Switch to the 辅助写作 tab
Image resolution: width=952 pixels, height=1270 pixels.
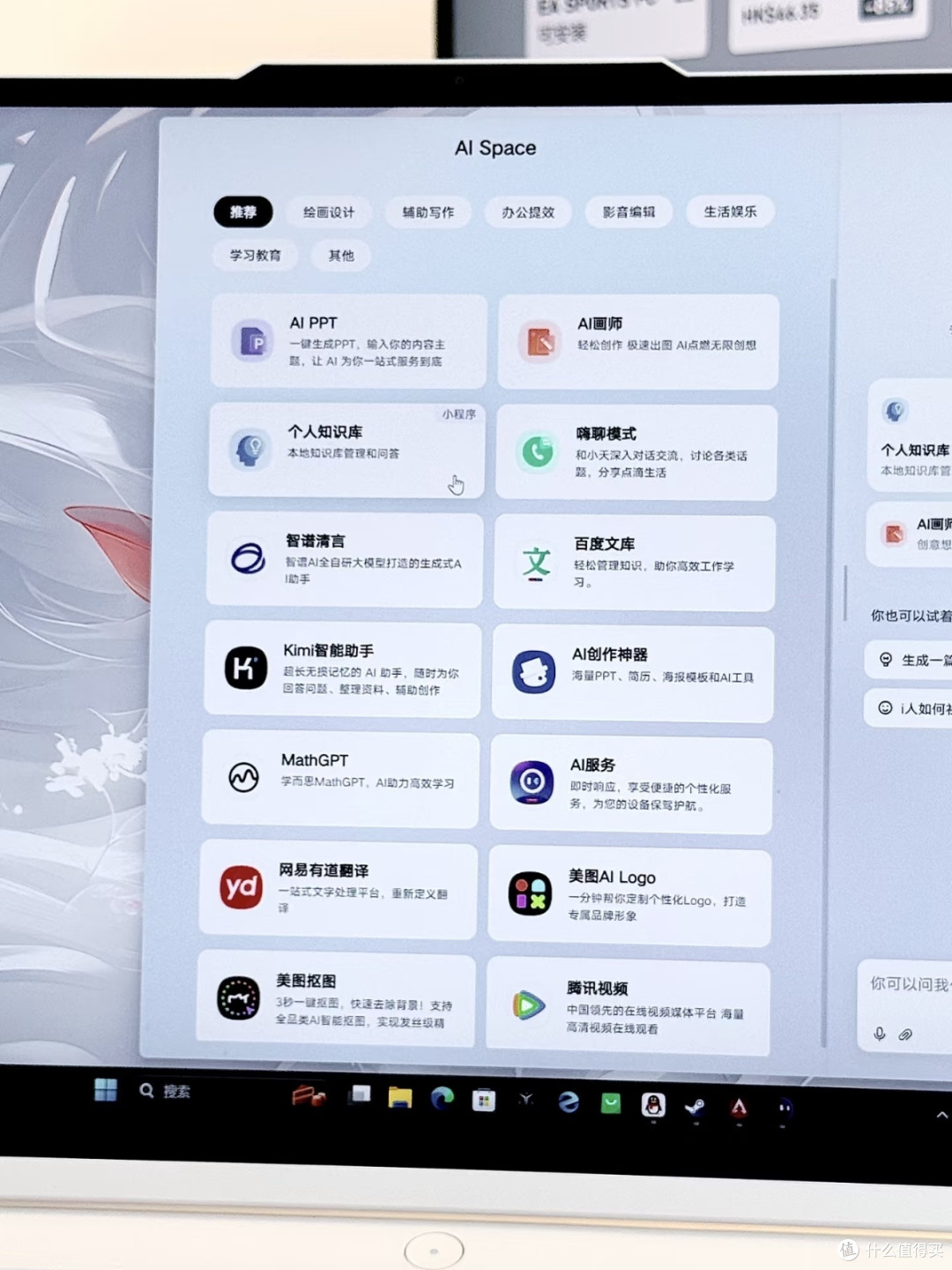[x=428, y=213]
